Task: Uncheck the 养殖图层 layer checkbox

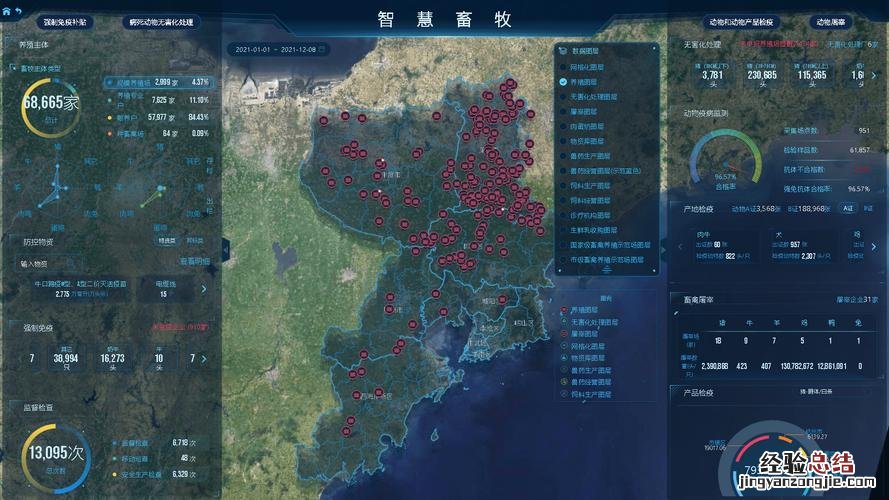Action: tap(563, 81)
